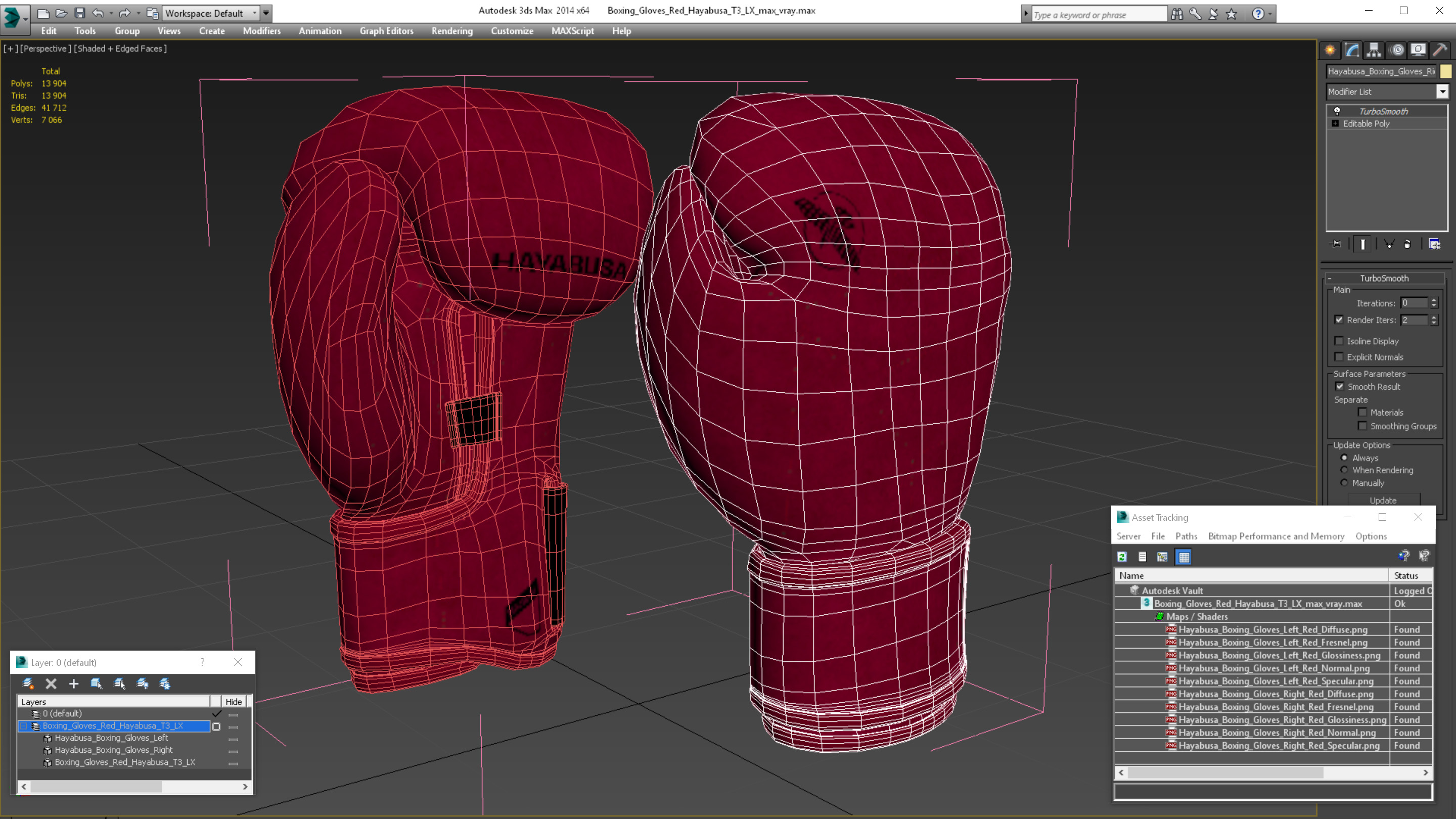Open the MAXScript menu
The width and height of the screenshot is (1456, 819).
pyautogui.click(x=573, y=31)
